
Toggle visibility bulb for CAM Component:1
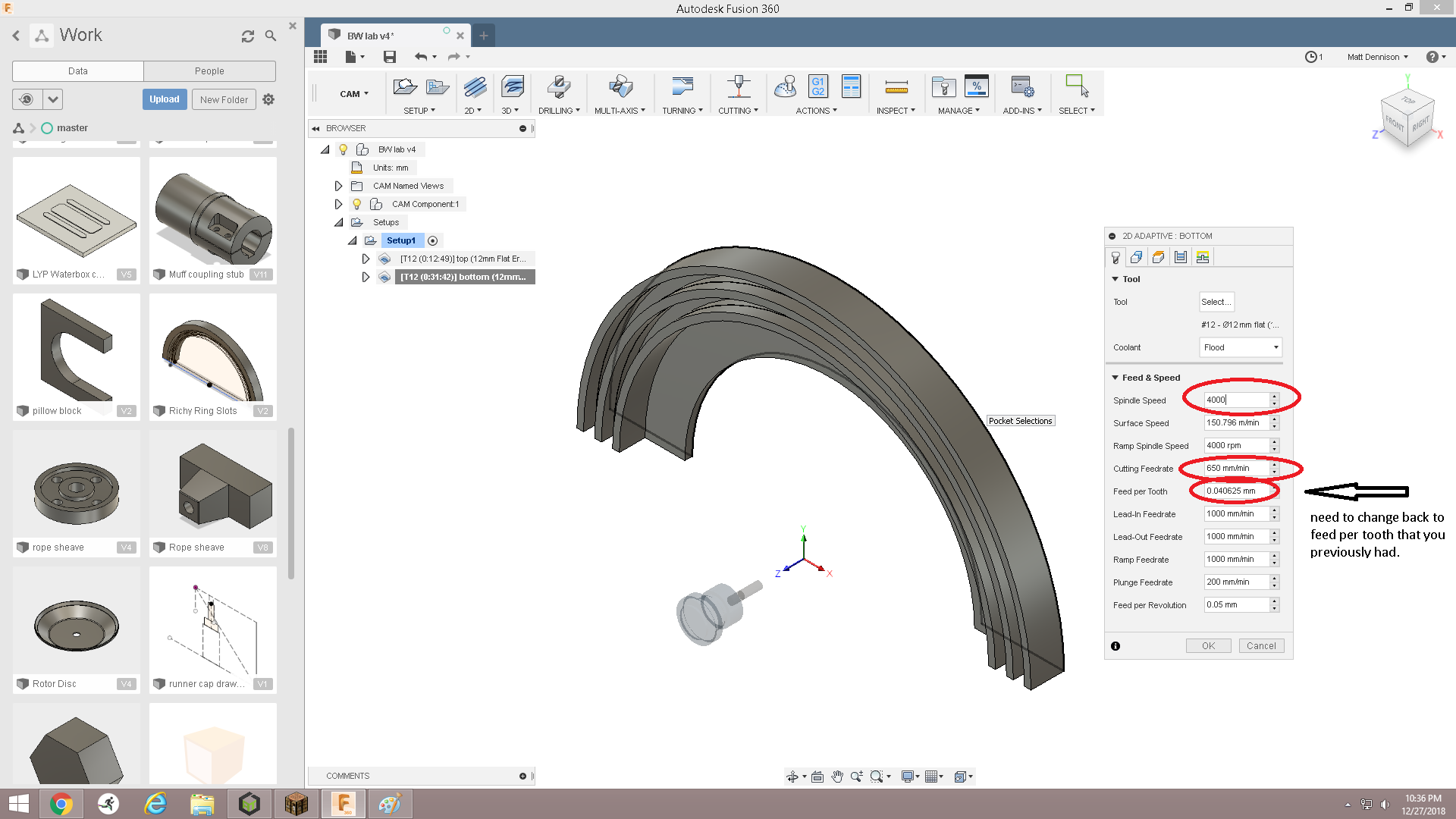[357, 204]
